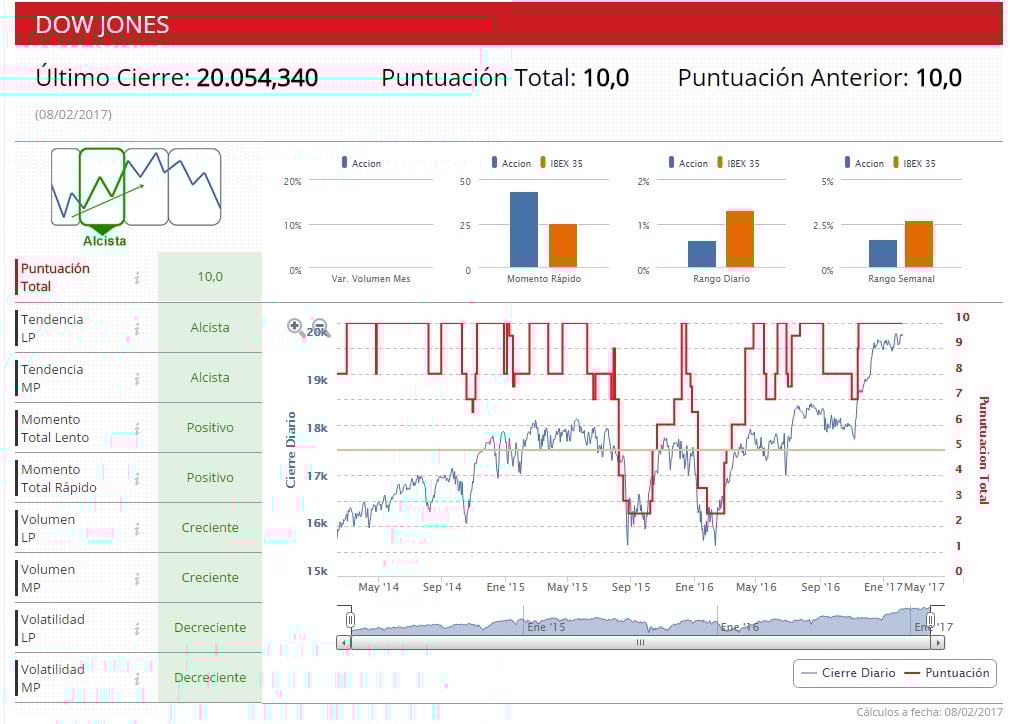The image size is (1012, 724).
Task: Toggle Cierre Diario series in chart legend
Action: [x=848, y=673]
